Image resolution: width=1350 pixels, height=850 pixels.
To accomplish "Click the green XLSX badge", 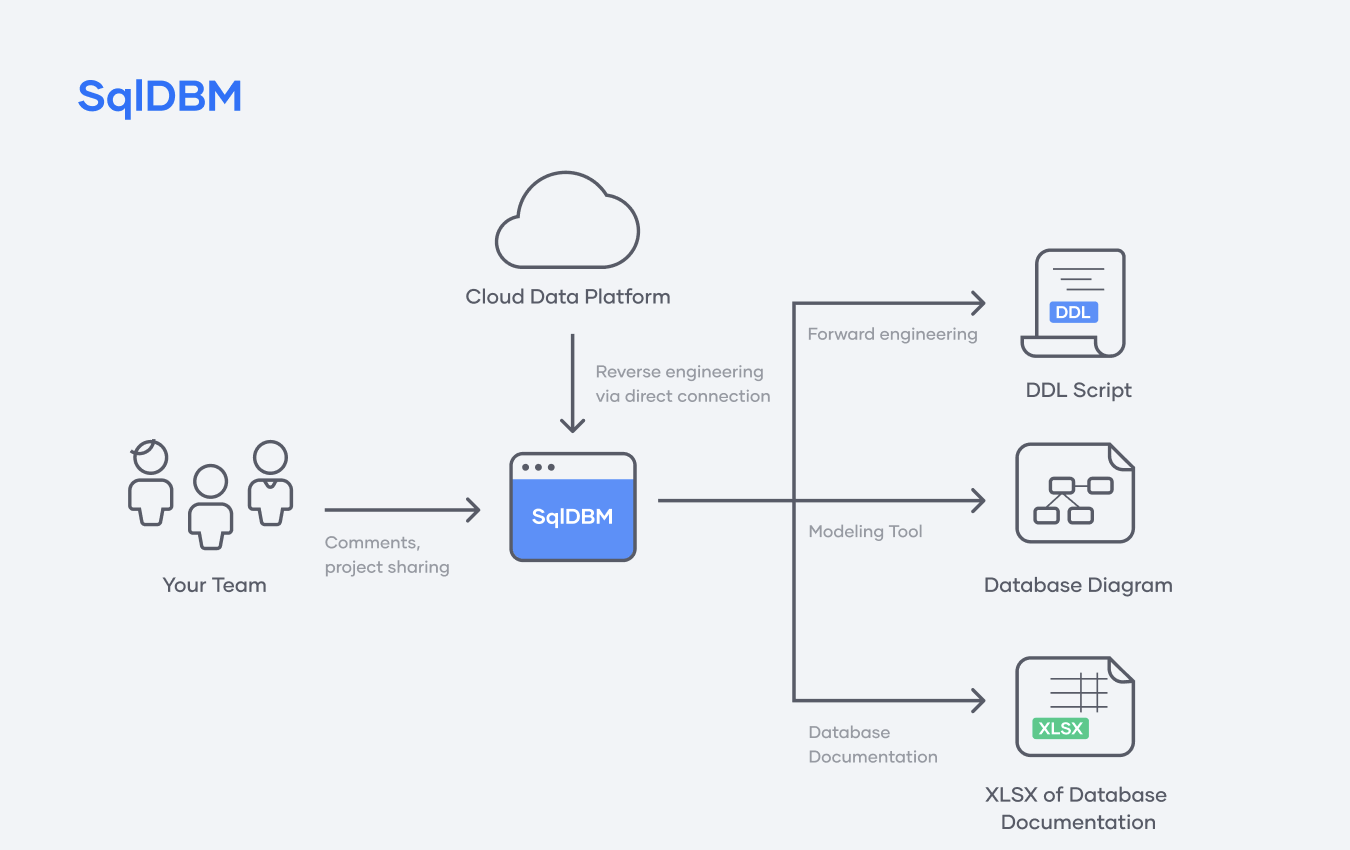I will (x=1060, y=728).
